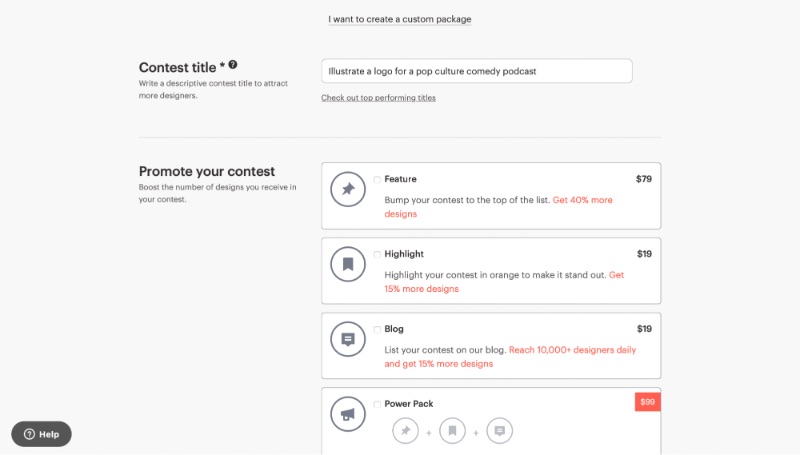Viewport: 800px width, 455px height.
Task: Click the small pin icon in Power Pack row
Action: [406, 431]
